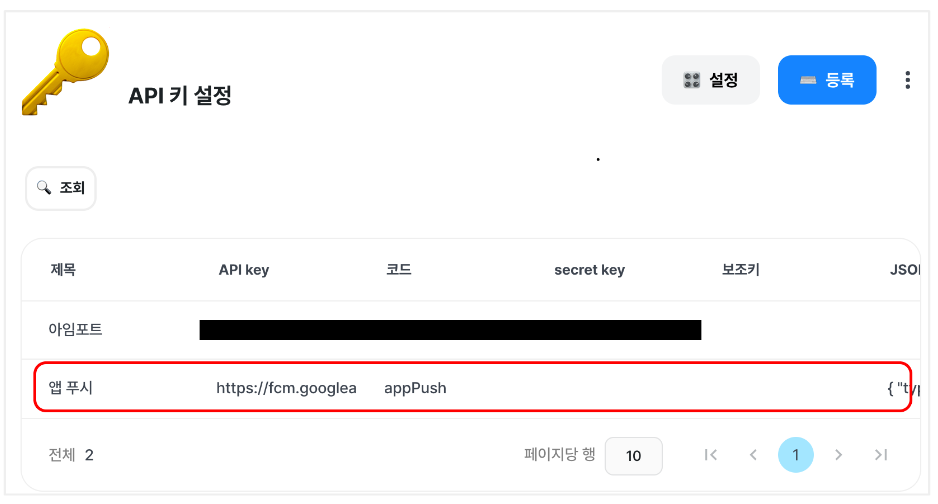The width and height of the screenshot is (938, 504).
Task: Click the blue 등록 register button
Action: tap(827, 80)
